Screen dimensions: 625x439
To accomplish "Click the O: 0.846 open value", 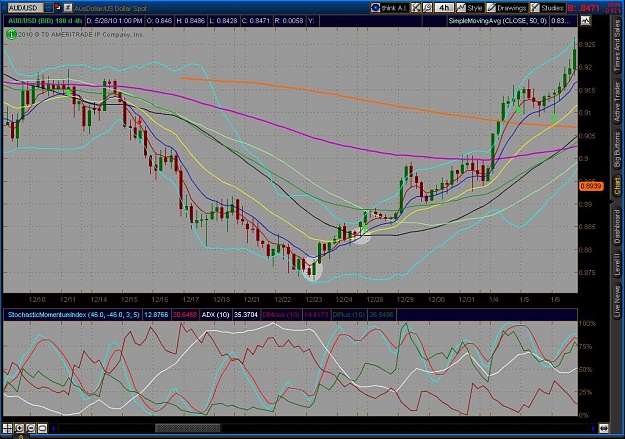I will (x=159, y=21).
